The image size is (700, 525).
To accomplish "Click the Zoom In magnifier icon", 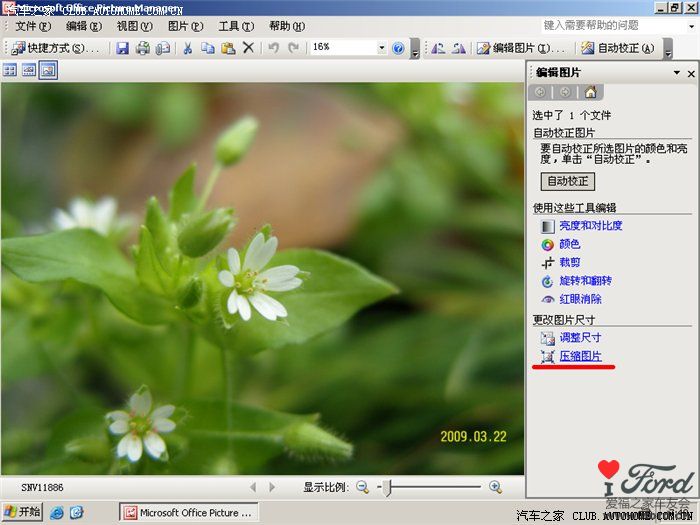I will tap(496, 487).
